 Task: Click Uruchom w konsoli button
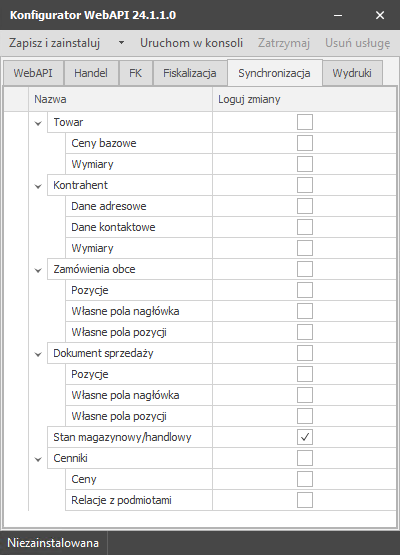(192, 43)
